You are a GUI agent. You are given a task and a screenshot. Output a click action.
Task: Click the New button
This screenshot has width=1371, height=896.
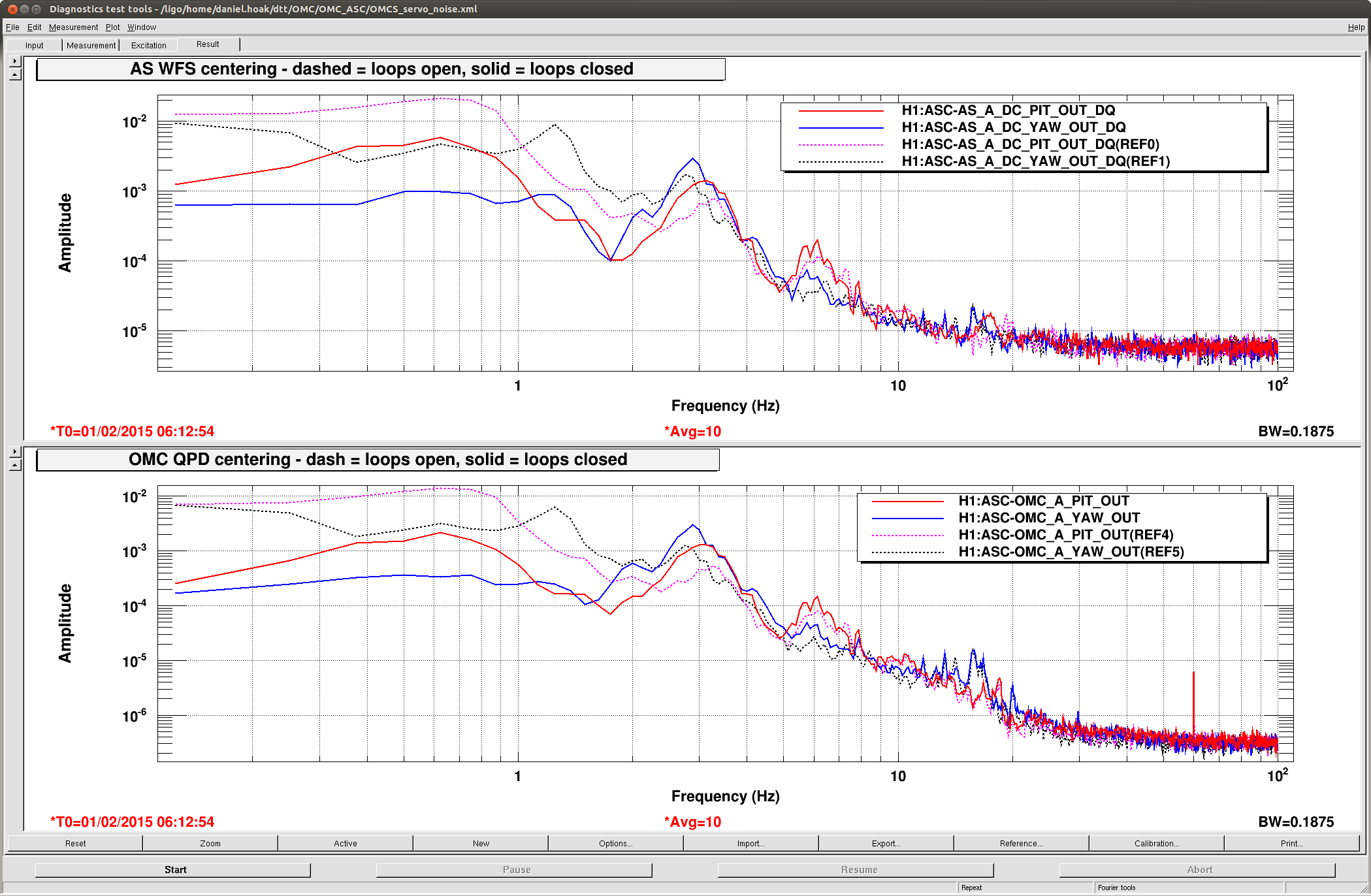click(481, 843)
